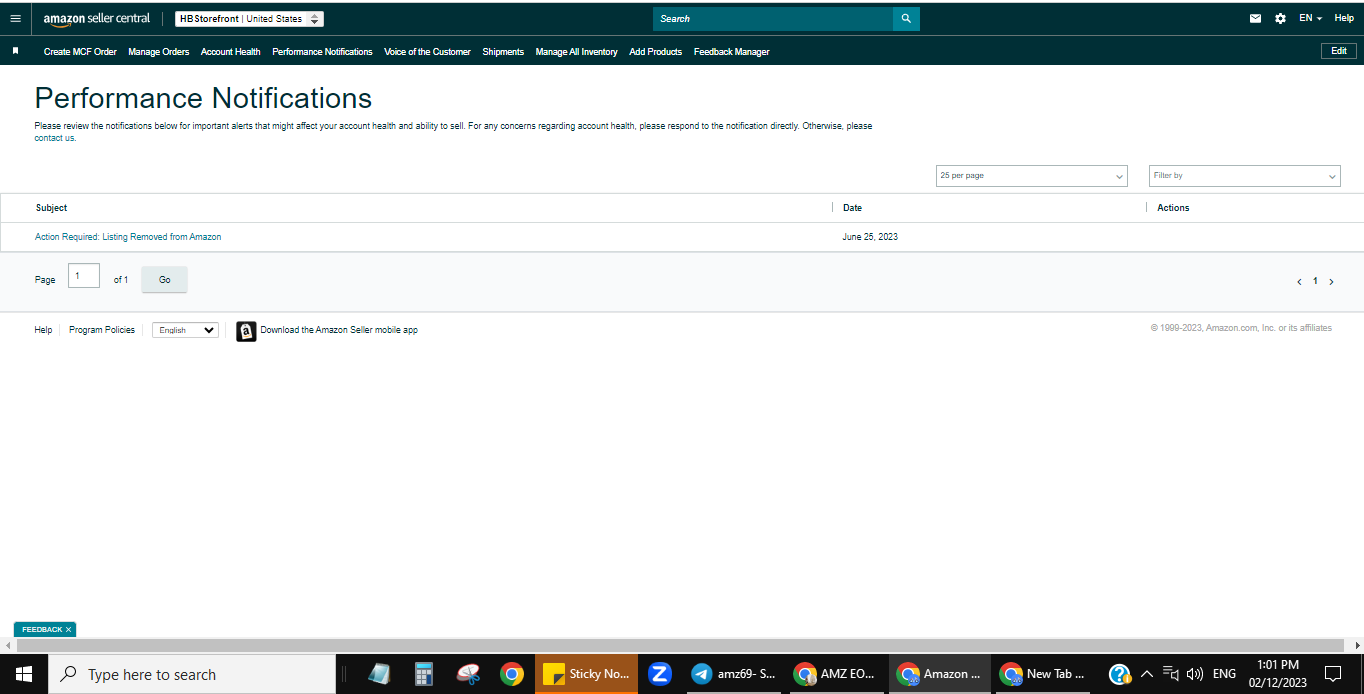Click the Amazon Seller app logo icon
Screen dimensions: 1364x694
tap(246, 331)
